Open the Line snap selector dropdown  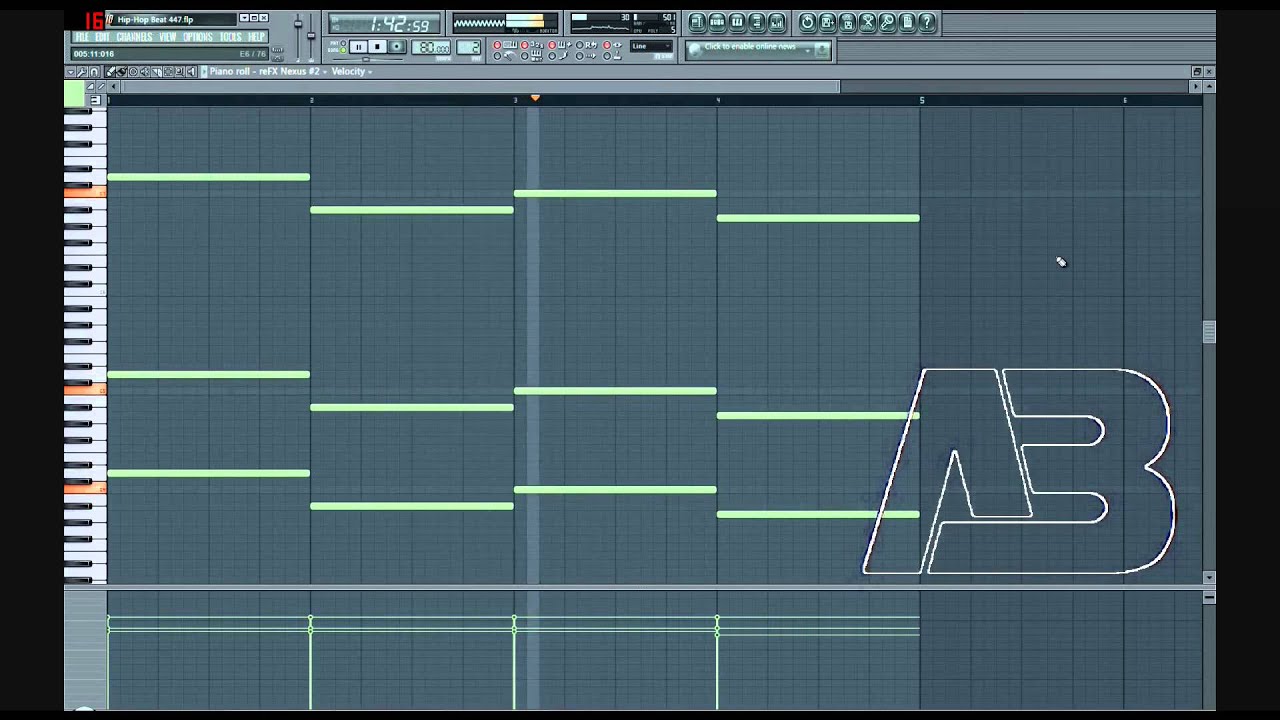pyautogui.click(x=651, y=46)
